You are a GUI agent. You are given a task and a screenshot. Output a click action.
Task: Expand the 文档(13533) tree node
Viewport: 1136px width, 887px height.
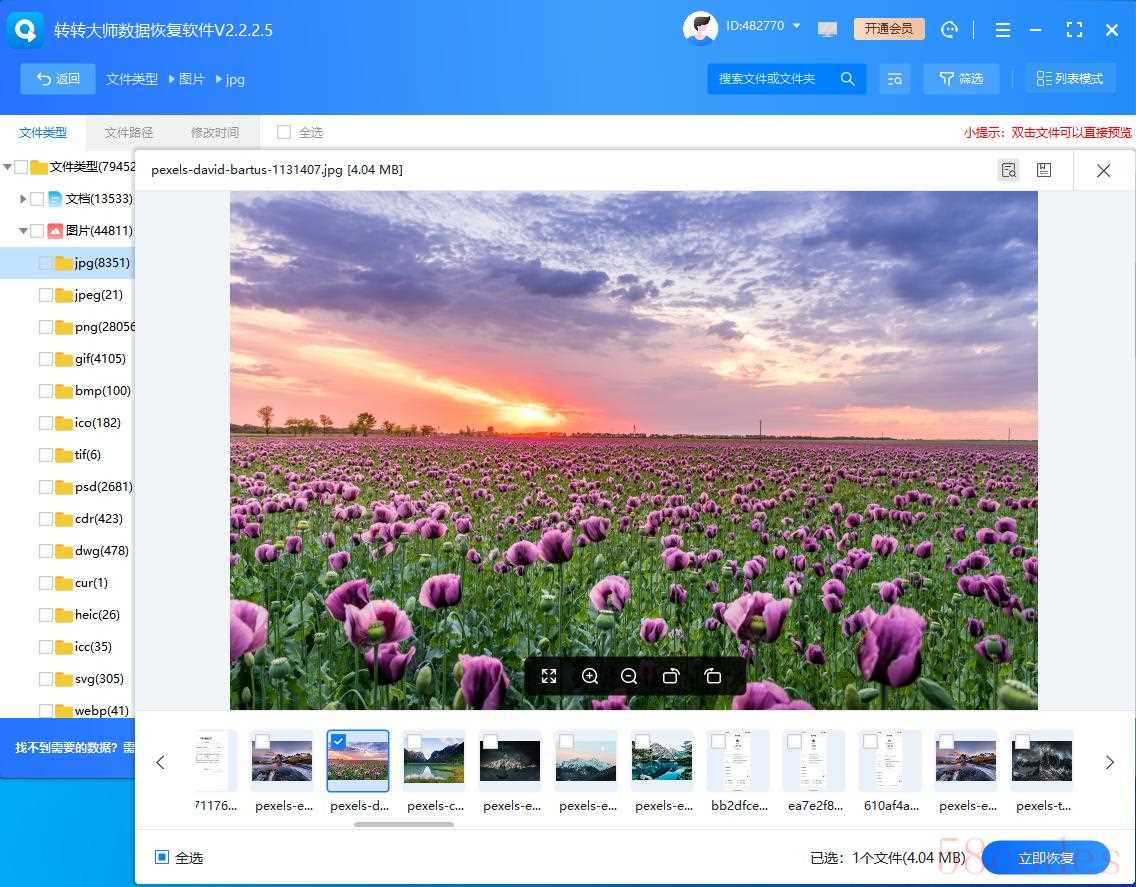click(23, 199)
